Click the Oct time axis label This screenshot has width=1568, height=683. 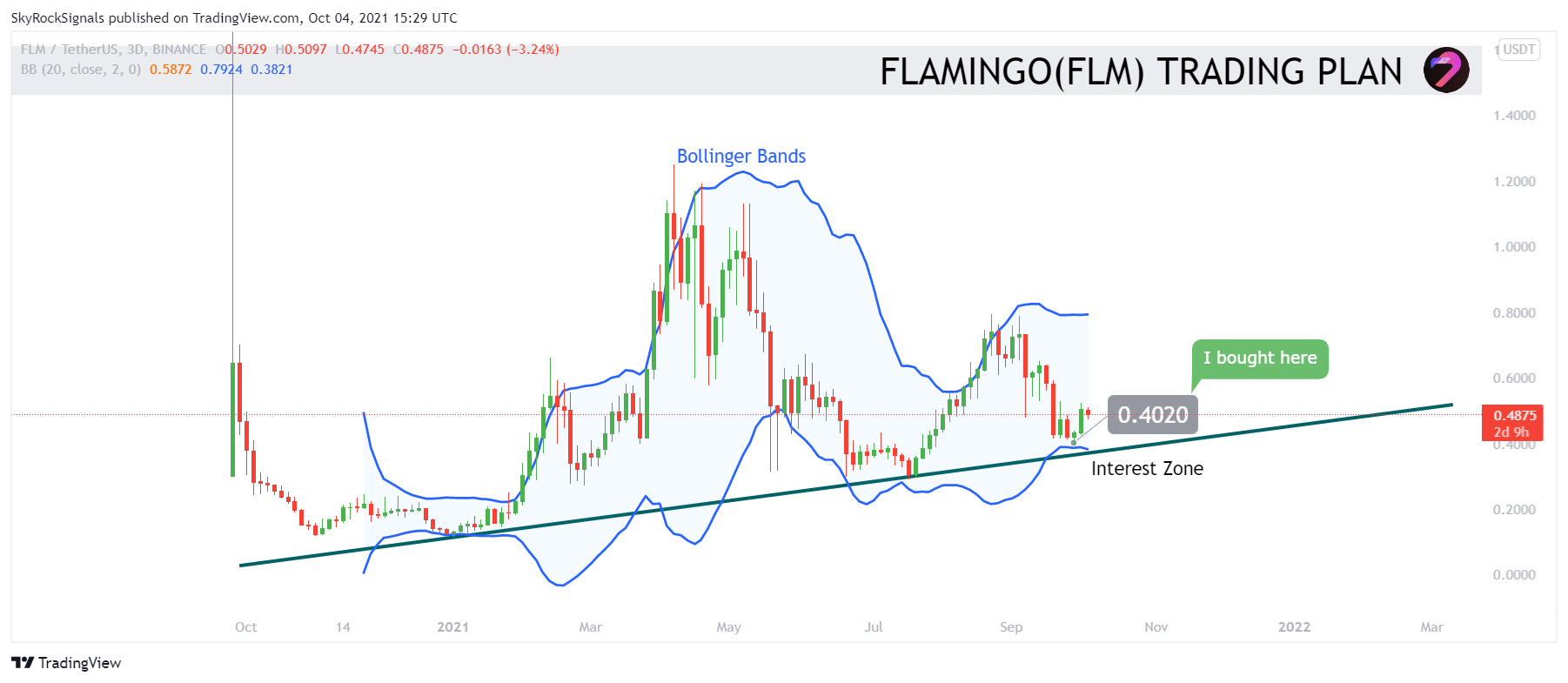point(246,627)
